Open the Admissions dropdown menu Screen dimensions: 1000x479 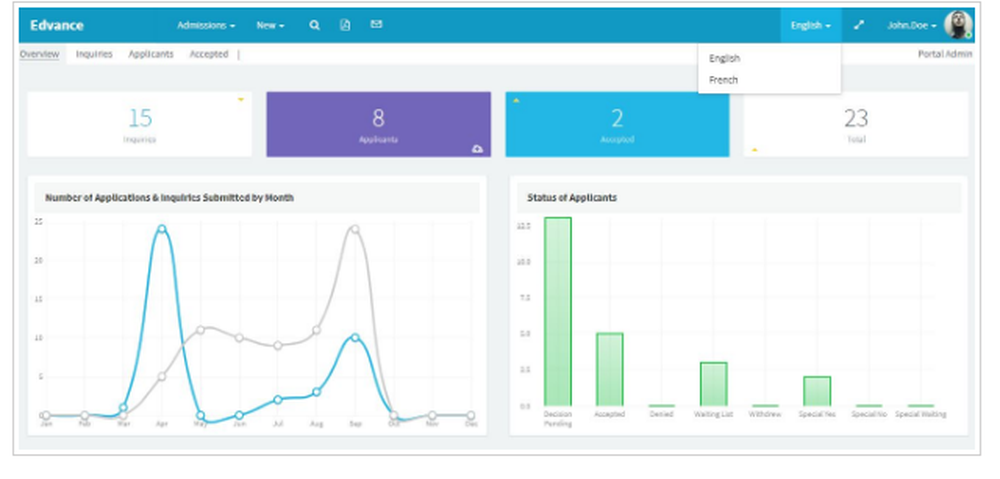pyautogui.click(x=206, y=26)
